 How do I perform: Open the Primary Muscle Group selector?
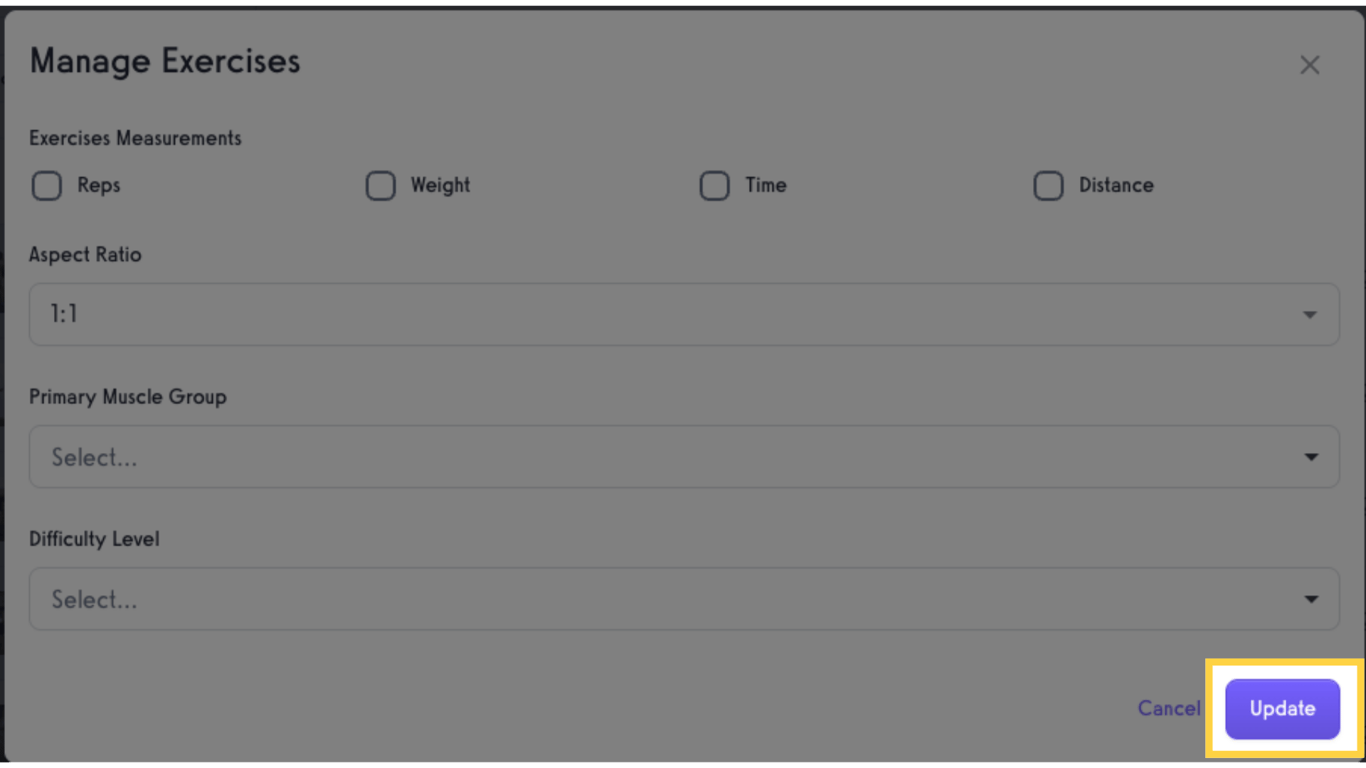click(683, 457)
